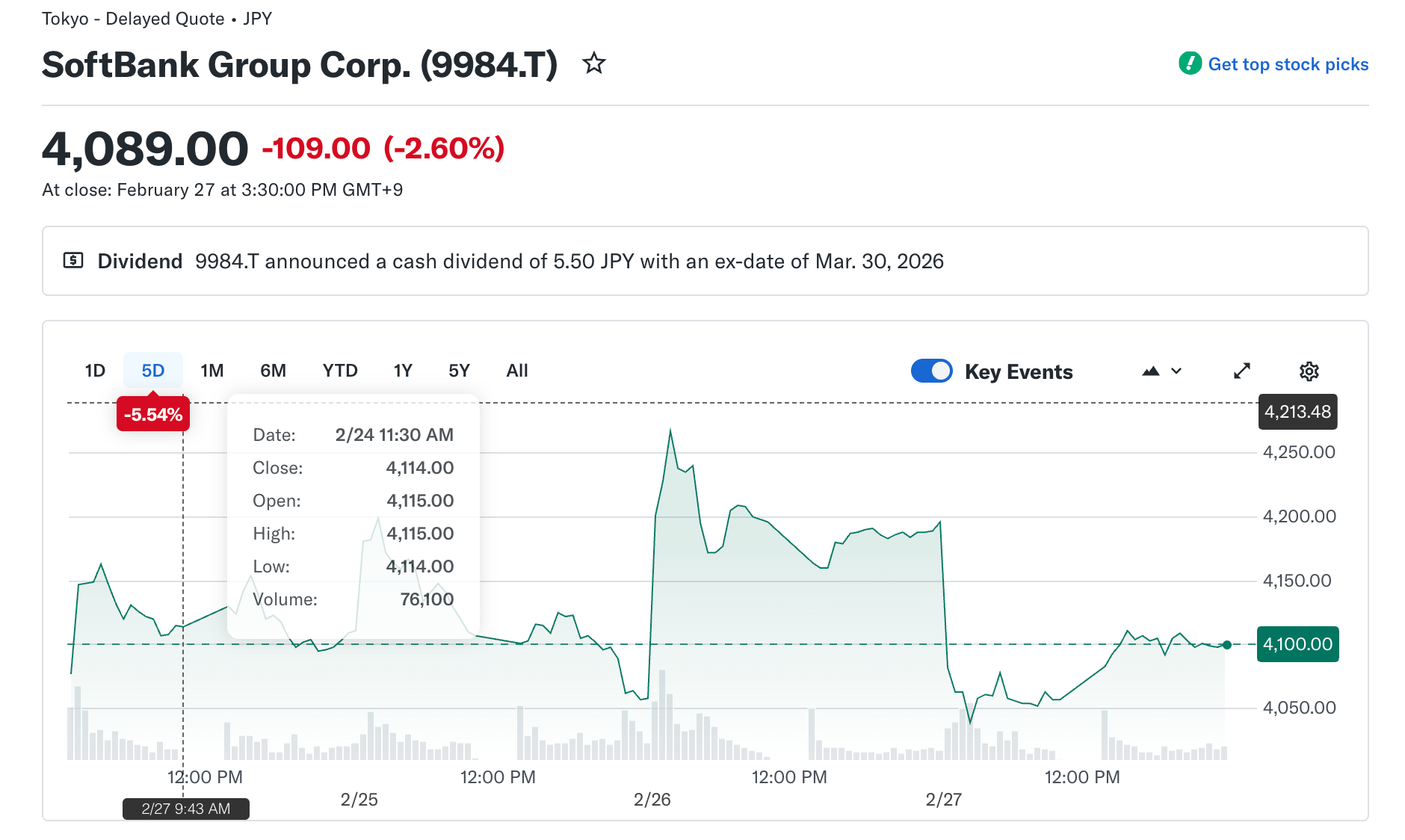Expand chart to full screen
This screenshot has width=1405, height=840.
click(x=1242, y=371)
